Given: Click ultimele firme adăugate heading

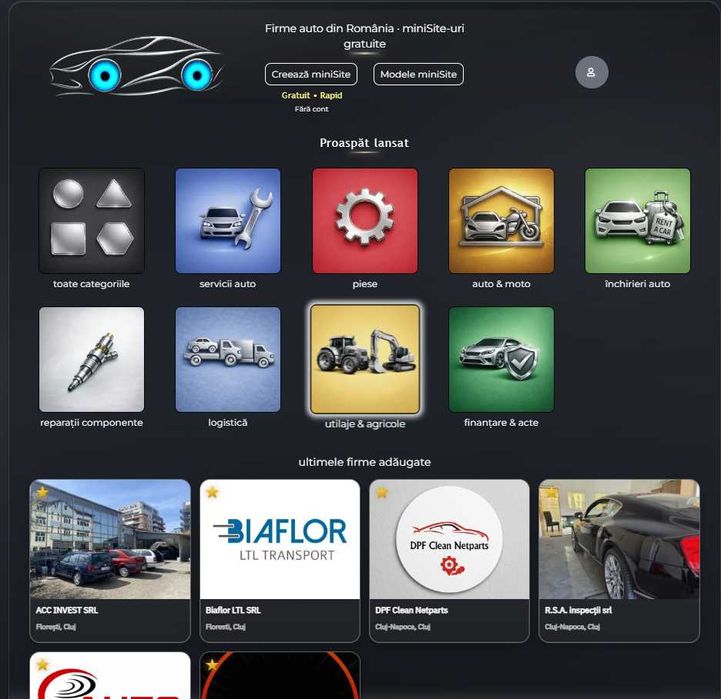Looking at the screenshot, I should pyautogui.click(x=365, y=462).
